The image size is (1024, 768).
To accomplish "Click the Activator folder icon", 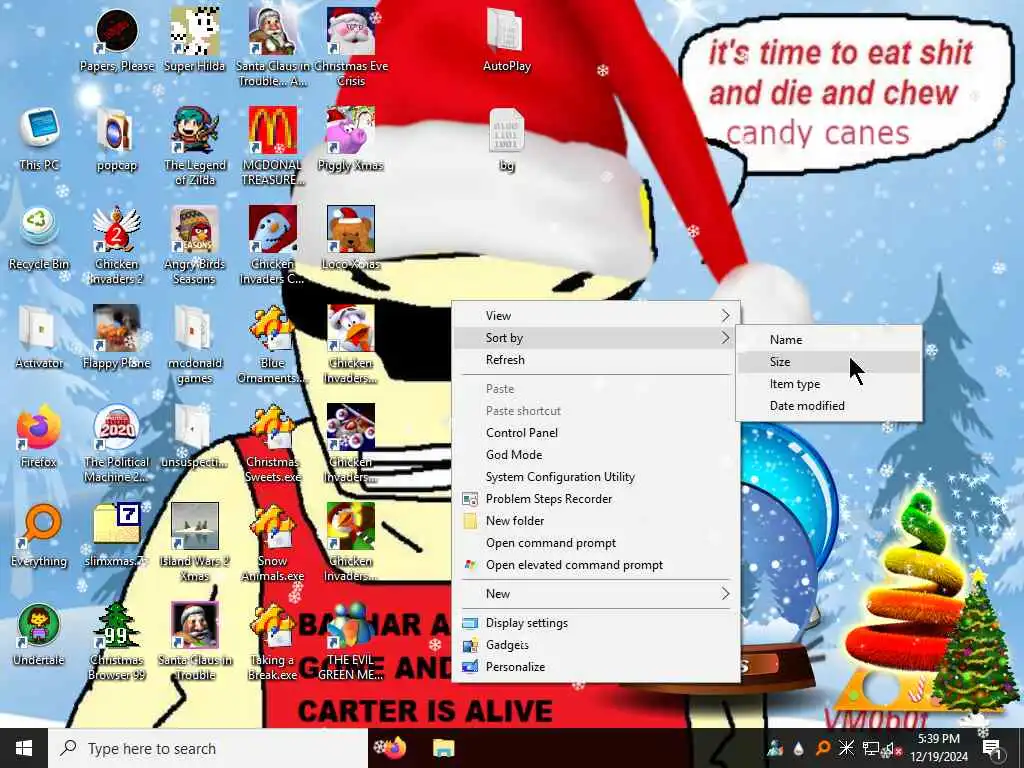I will (x=39, y=337).
